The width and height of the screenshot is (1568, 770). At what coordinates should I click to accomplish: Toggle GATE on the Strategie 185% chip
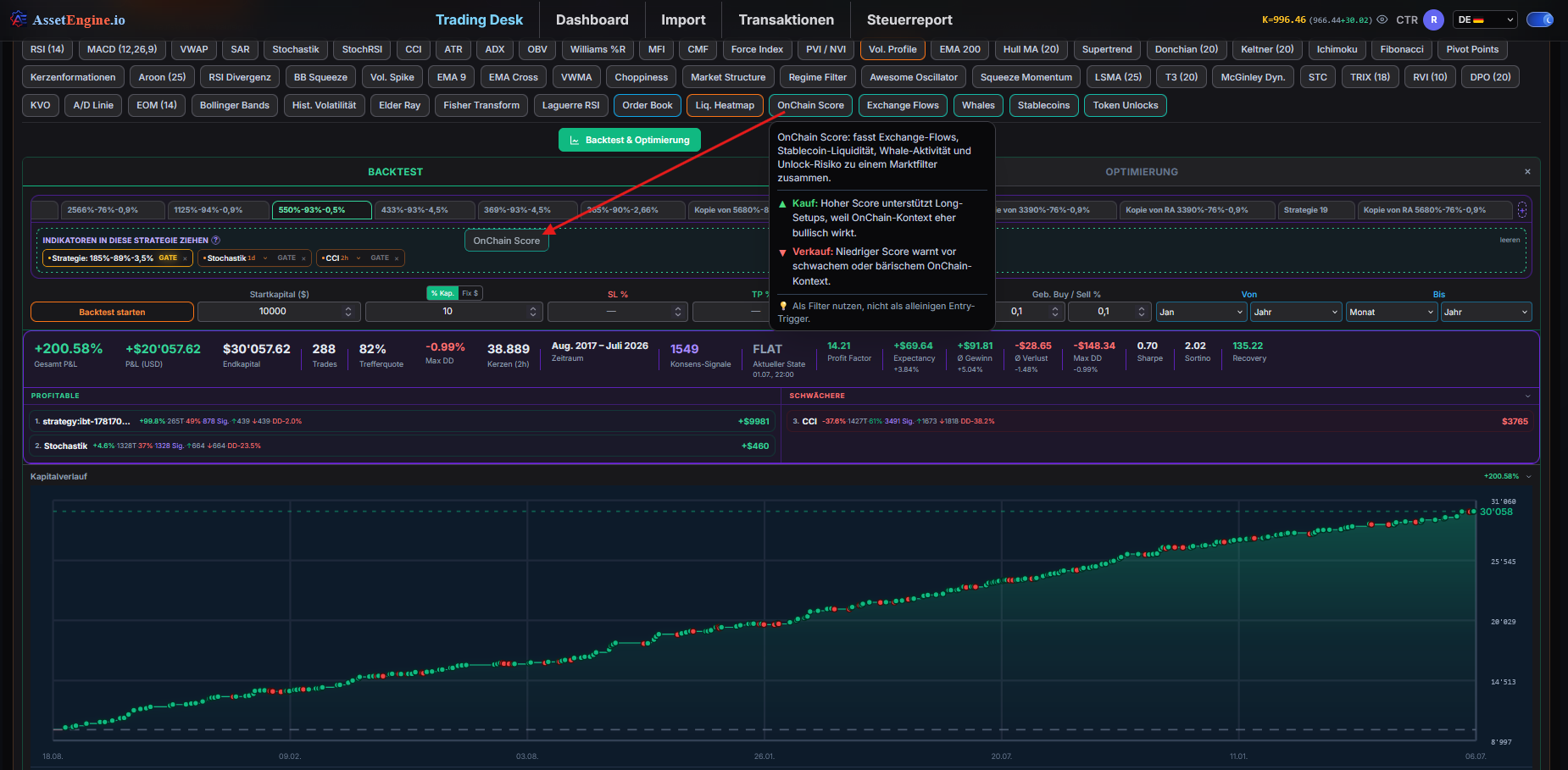[168, 258]
